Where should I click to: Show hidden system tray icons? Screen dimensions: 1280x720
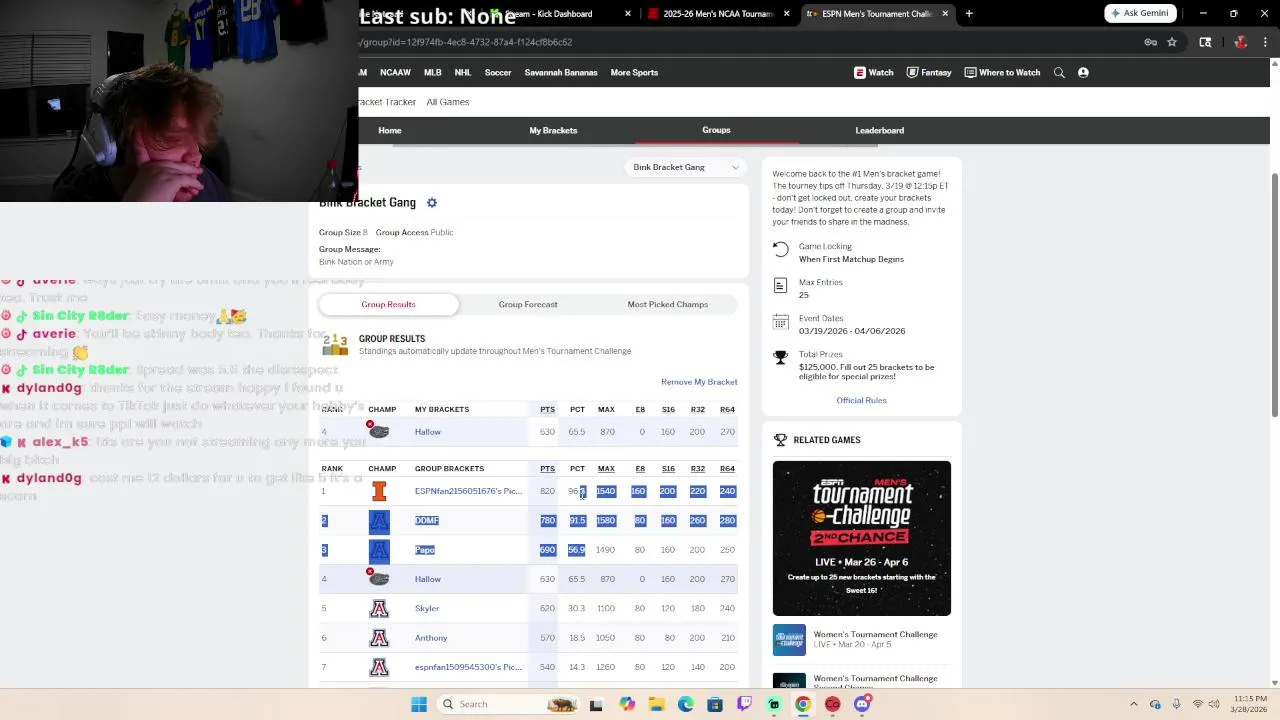pos(1133,704)
